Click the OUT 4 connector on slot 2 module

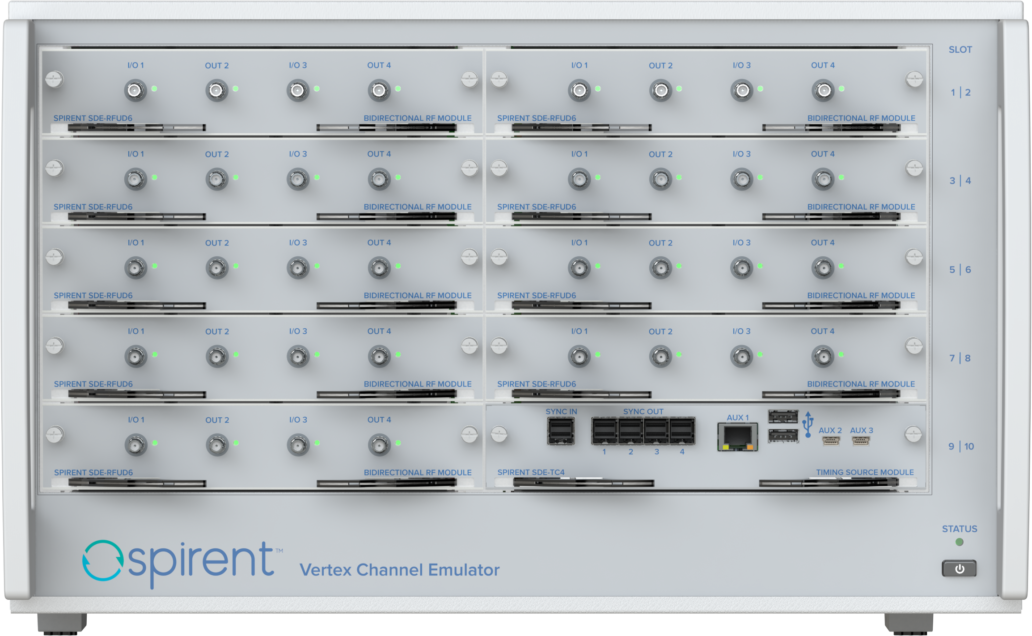pyautogui.click(x=823, y=90)
